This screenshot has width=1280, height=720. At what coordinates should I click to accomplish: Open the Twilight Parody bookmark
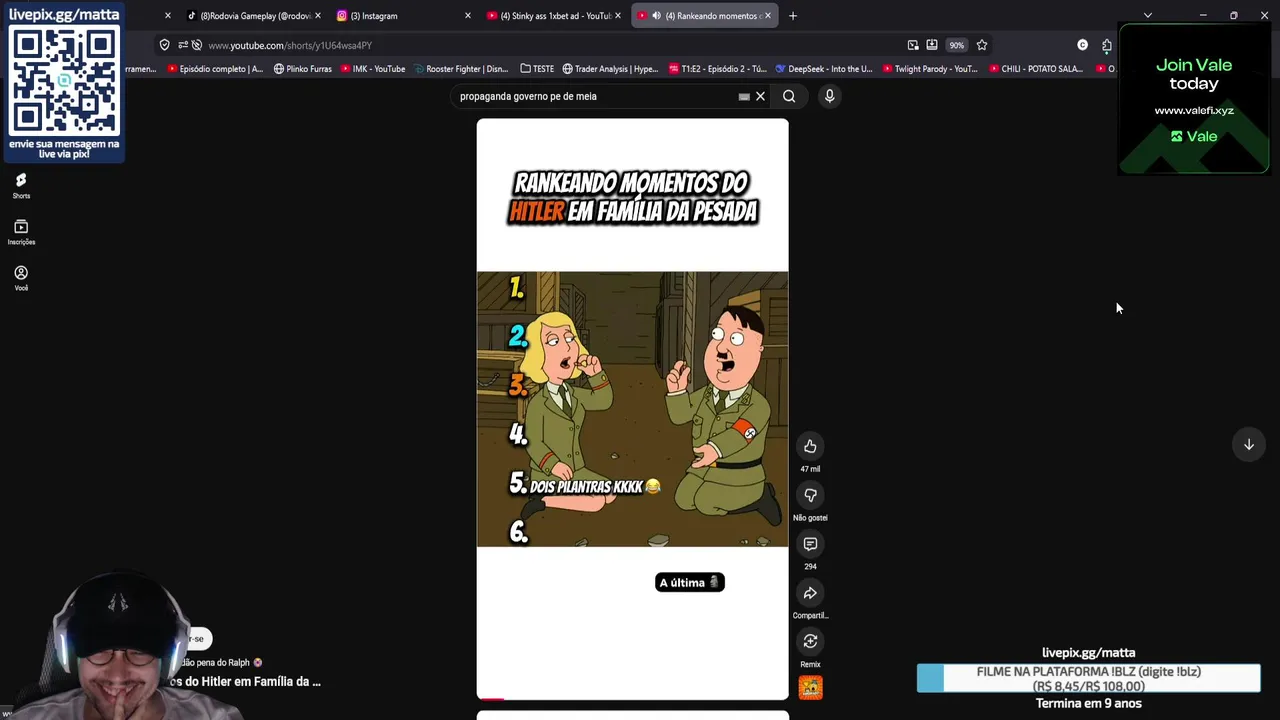coord(929,69)
